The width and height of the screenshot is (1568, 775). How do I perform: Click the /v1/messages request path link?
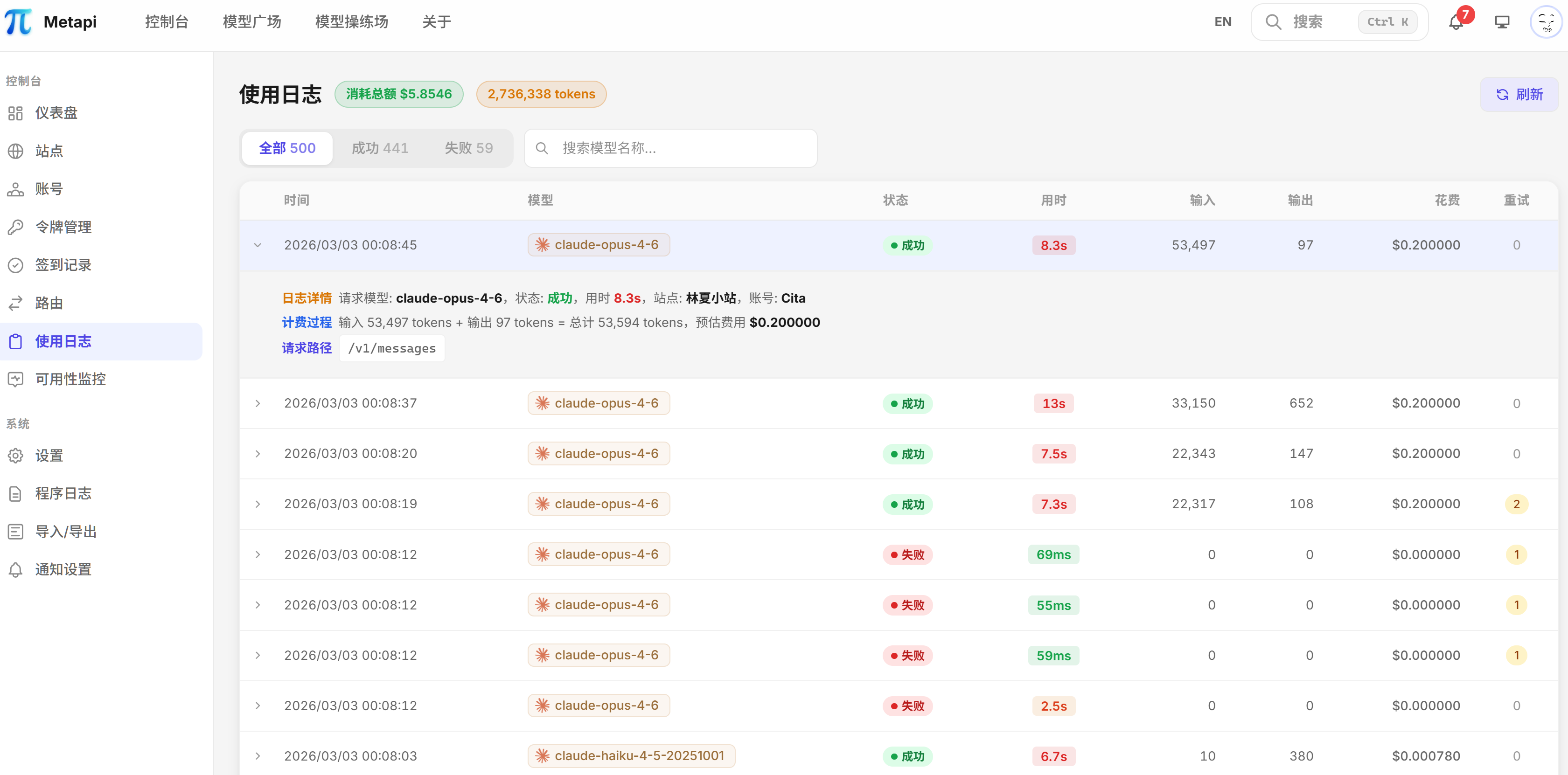pos(391,347)
